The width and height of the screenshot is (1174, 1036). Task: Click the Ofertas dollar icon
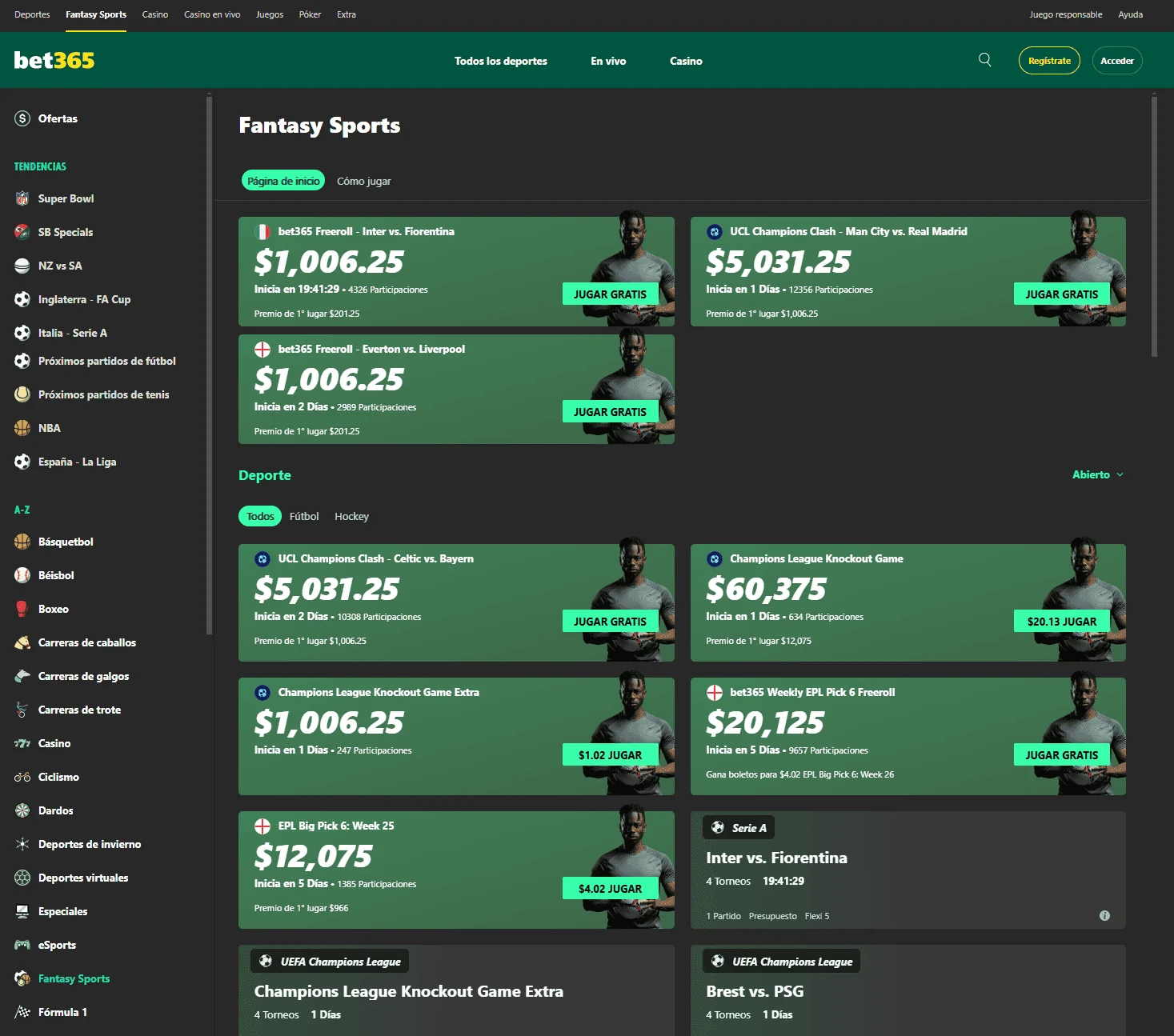tap(22, 118)
